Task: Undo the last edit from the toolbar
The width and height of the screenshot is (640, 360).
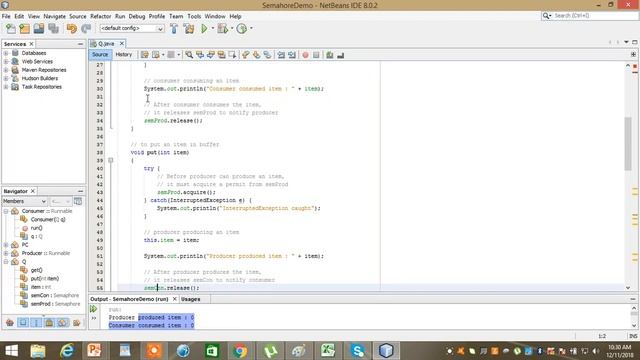Action: coord(72,29)
